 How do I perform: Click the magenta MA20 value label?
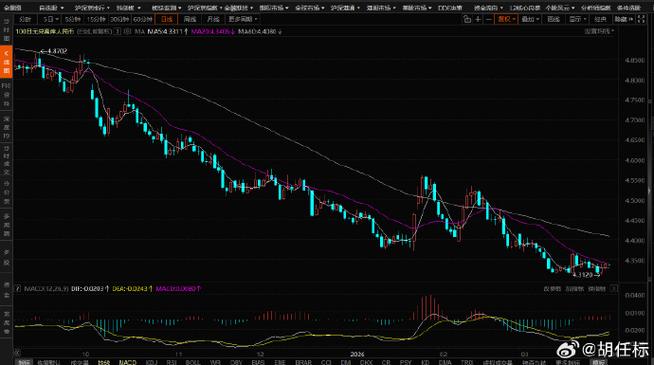(x=213, y=31)
